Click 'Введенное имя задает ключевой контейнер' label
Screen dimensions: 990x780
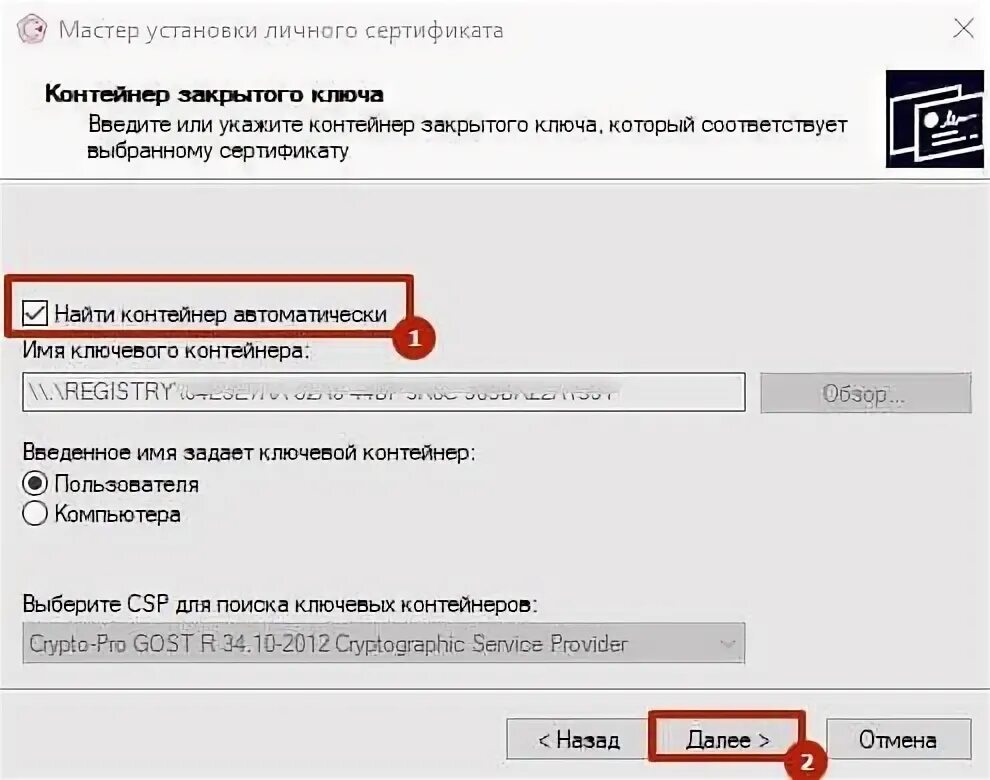coord(249,452)
